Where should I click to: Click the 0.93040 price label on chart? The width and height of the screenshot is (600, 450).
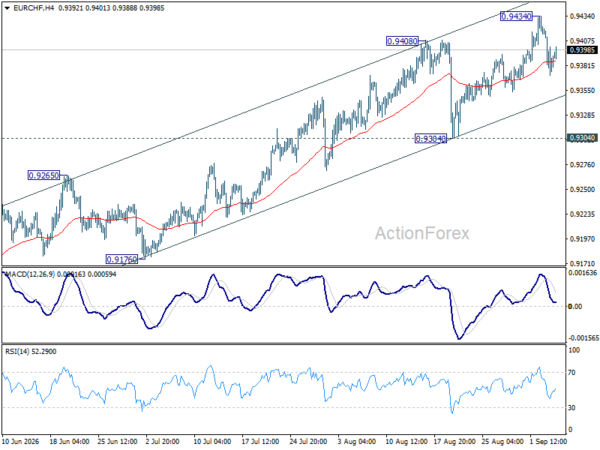tap(430, 139)
